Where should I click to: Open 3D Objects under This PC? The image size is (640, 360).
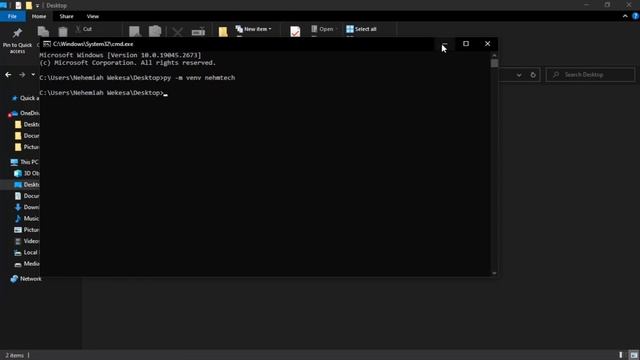click(x=27, y=173)
